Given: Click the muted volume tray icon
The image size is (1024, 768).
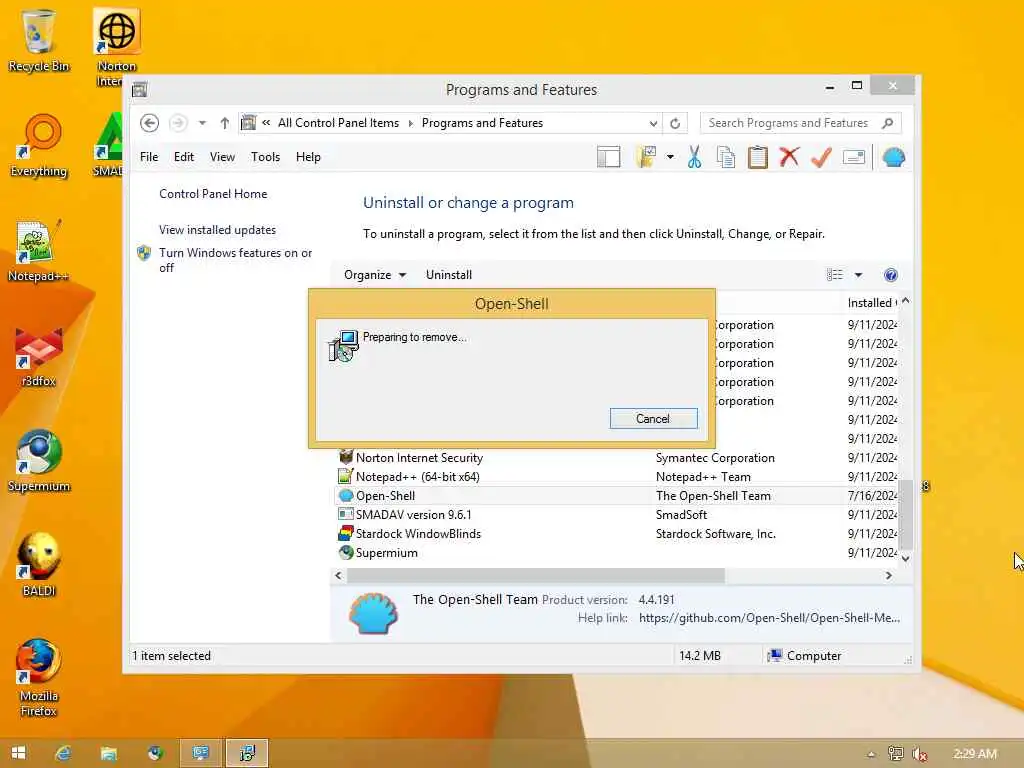Looking at the screenshot, I should [920, 754].
